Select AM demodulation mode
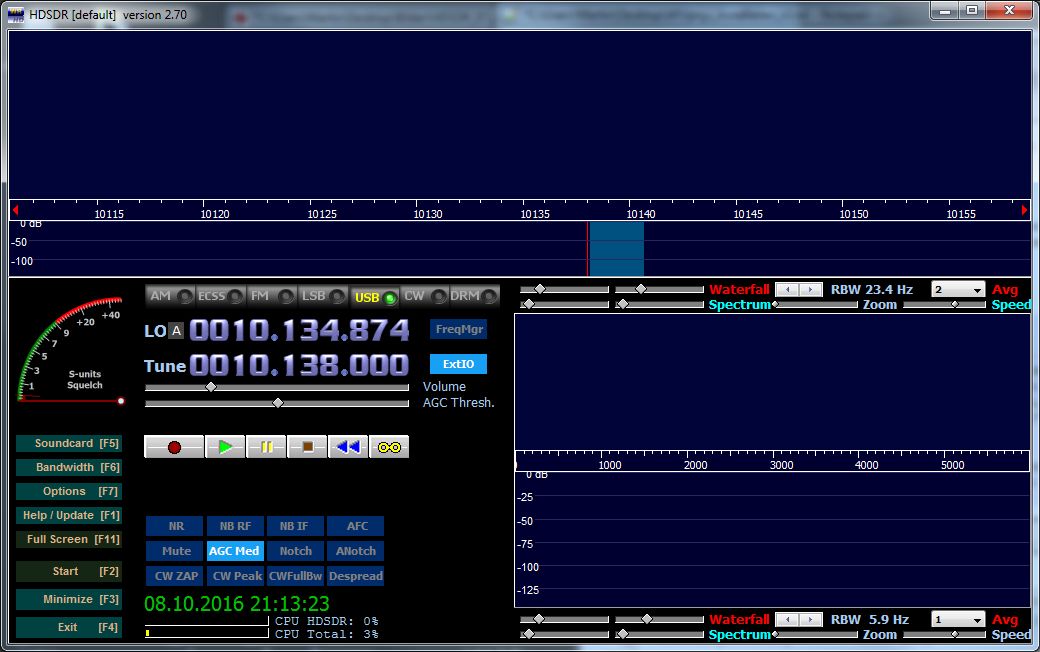This screenshot has width=1040, height=652. (170, 296)
